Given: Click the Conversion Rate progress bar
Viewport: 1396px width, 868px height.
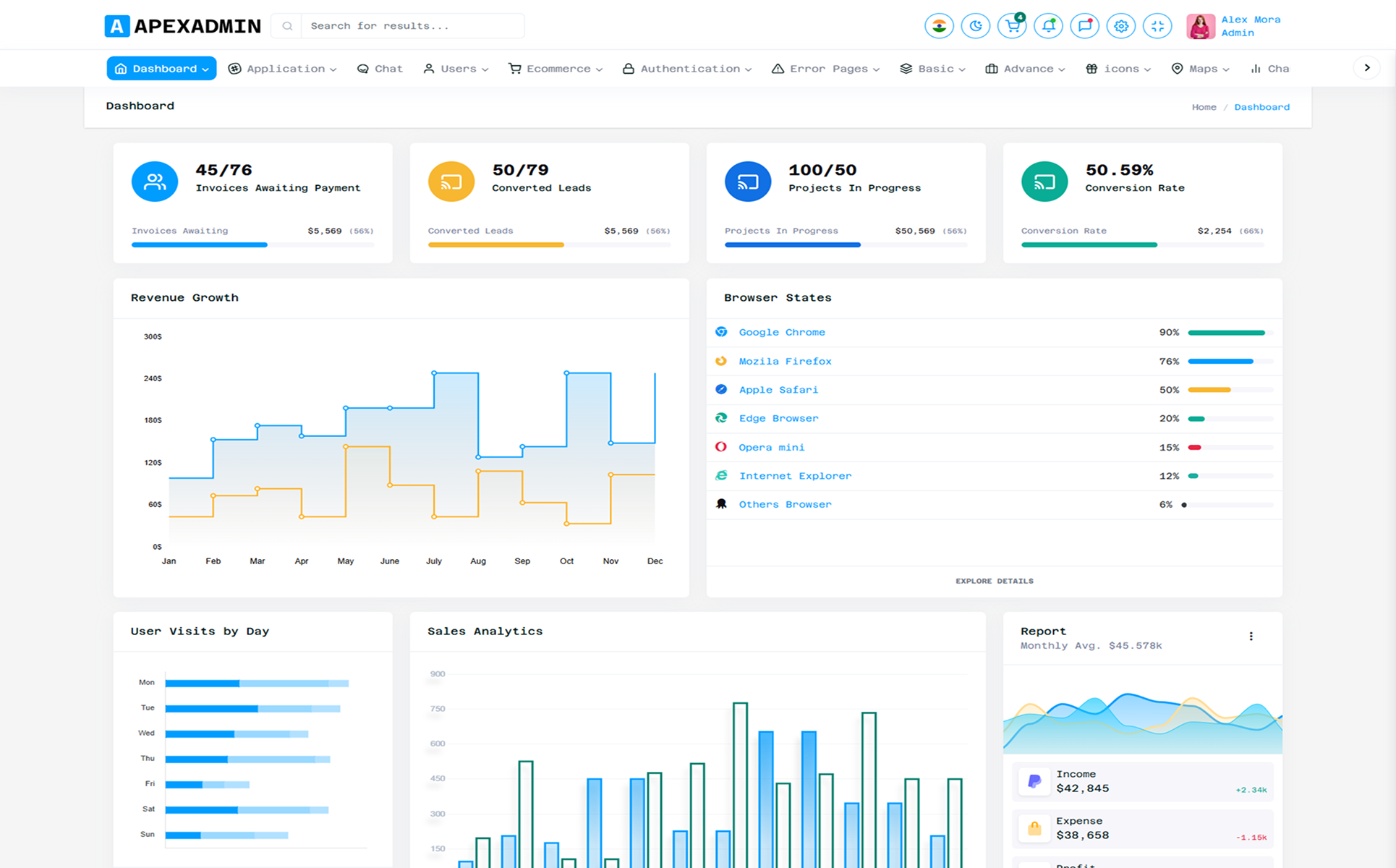Looking at the screenshot, I should tap(1142, 245).
